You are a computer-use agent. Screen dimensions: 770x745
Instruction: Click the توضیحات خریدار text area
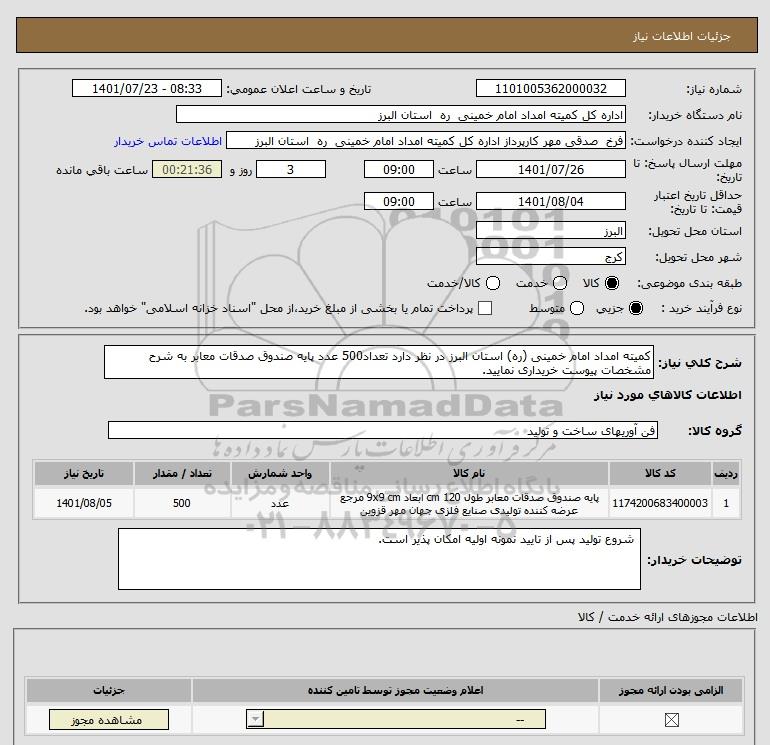[379, 559]
